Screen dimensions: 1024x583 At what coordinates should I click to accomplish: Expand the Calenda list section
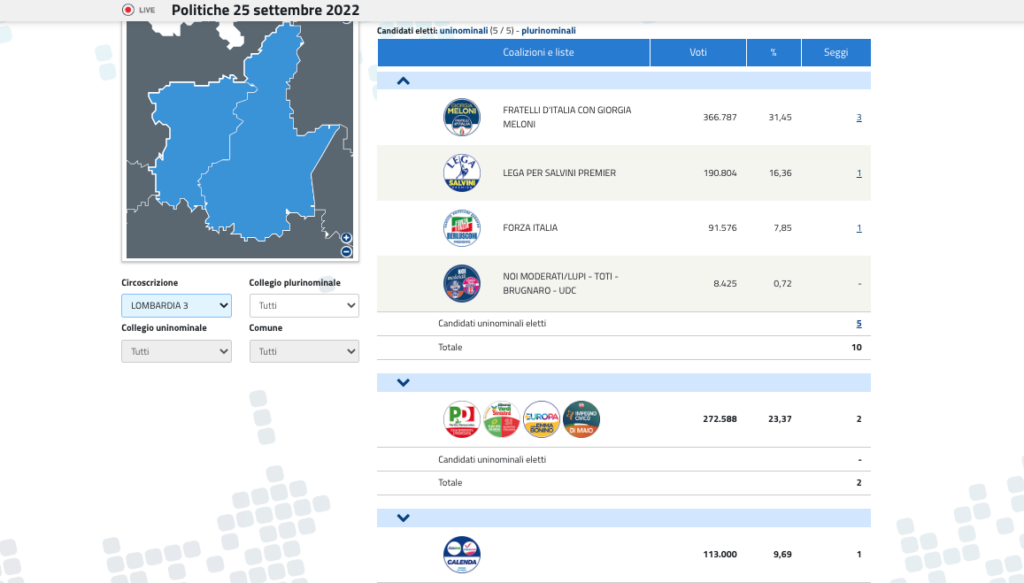coord(403,518)
